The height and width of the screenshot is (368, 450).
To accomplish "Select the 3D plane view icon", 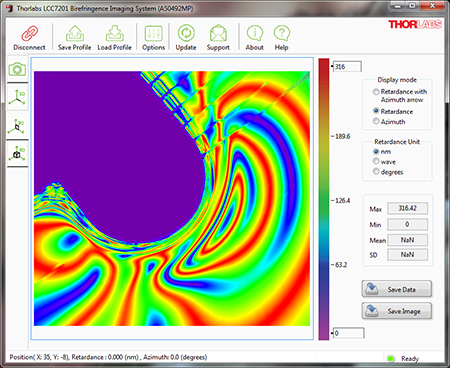I will pos(17,126).
